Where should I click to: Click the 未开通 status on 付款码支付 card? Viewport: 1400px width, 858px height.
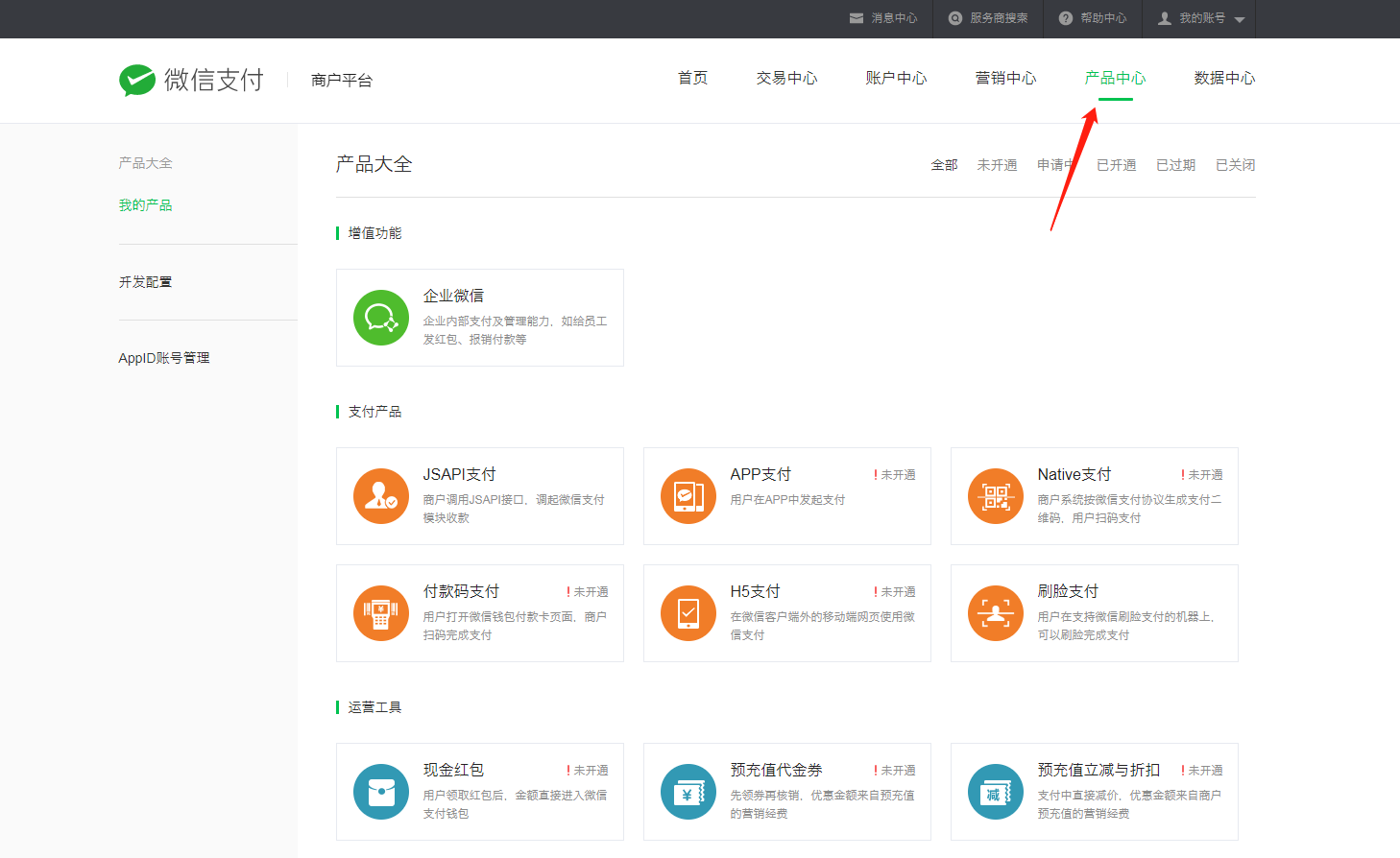[x=588, y=592]
